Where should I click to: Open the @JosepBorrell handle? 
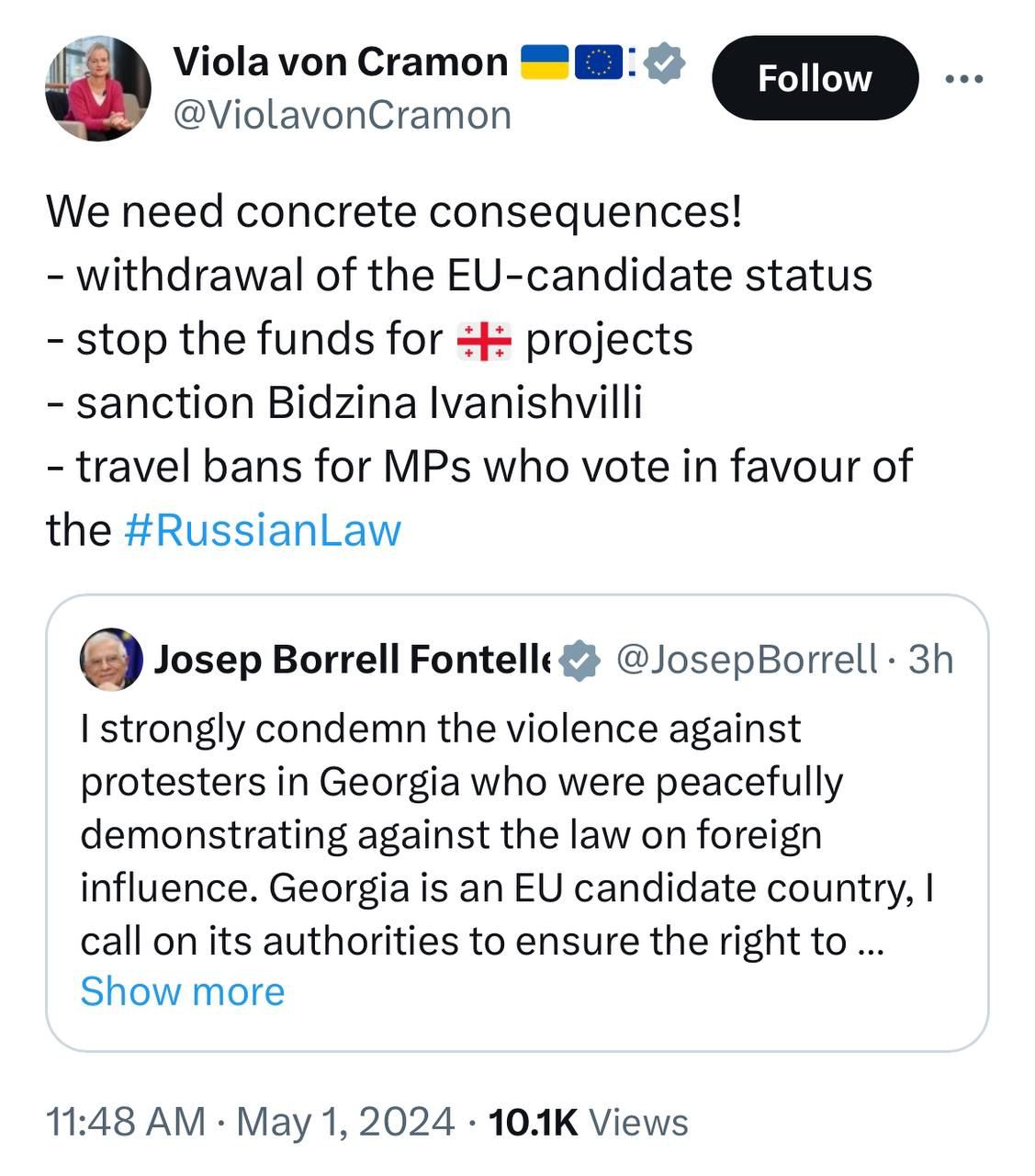tap(747, 660)
